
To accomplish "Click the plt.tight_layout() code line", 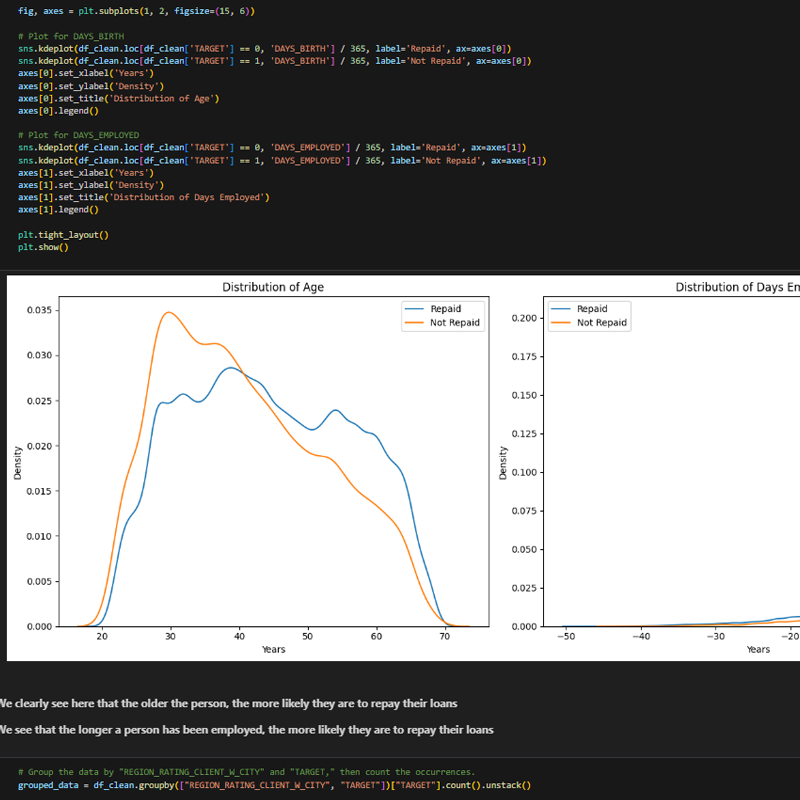I will 63,235.
